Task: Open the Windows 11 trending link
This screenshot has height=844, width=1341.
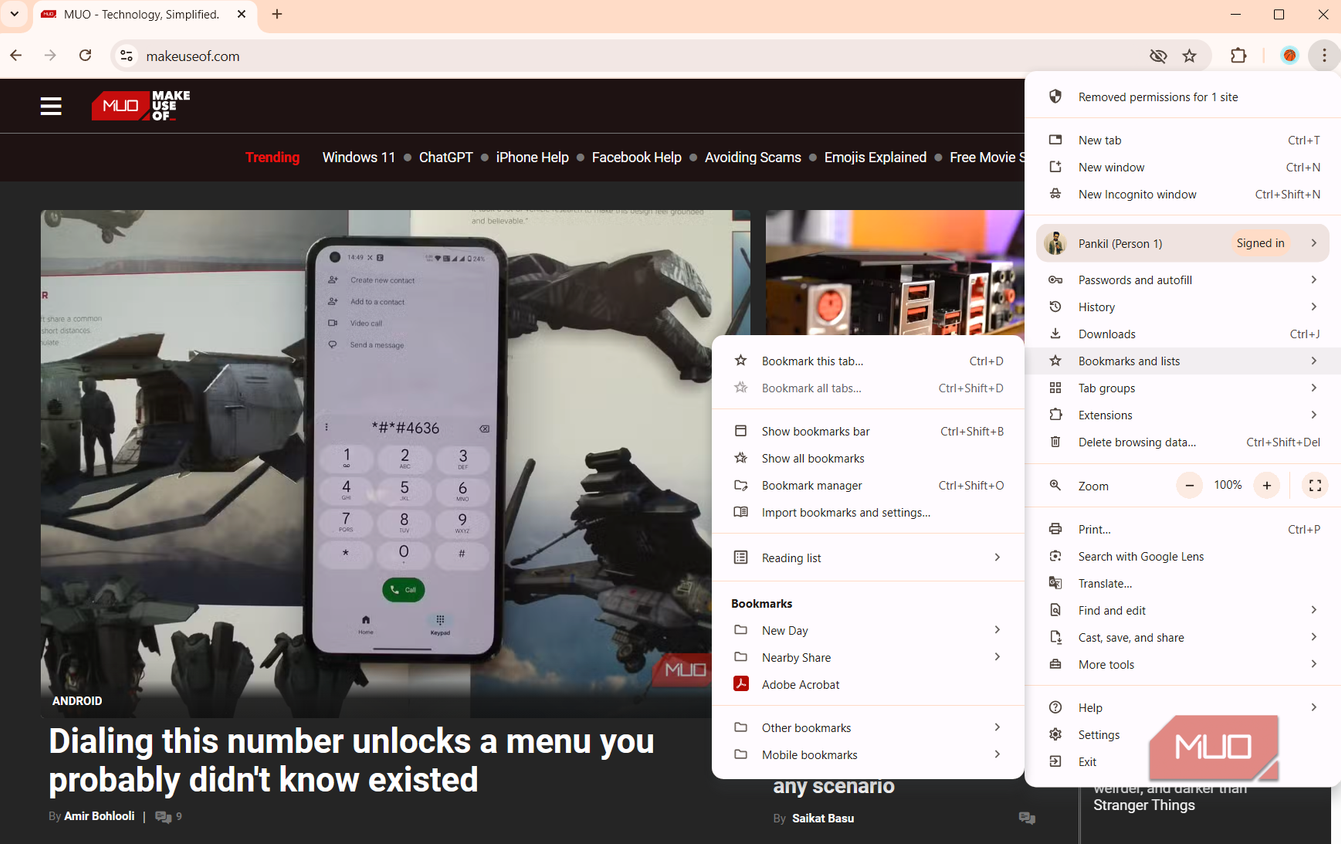Action: click(358, 157)
